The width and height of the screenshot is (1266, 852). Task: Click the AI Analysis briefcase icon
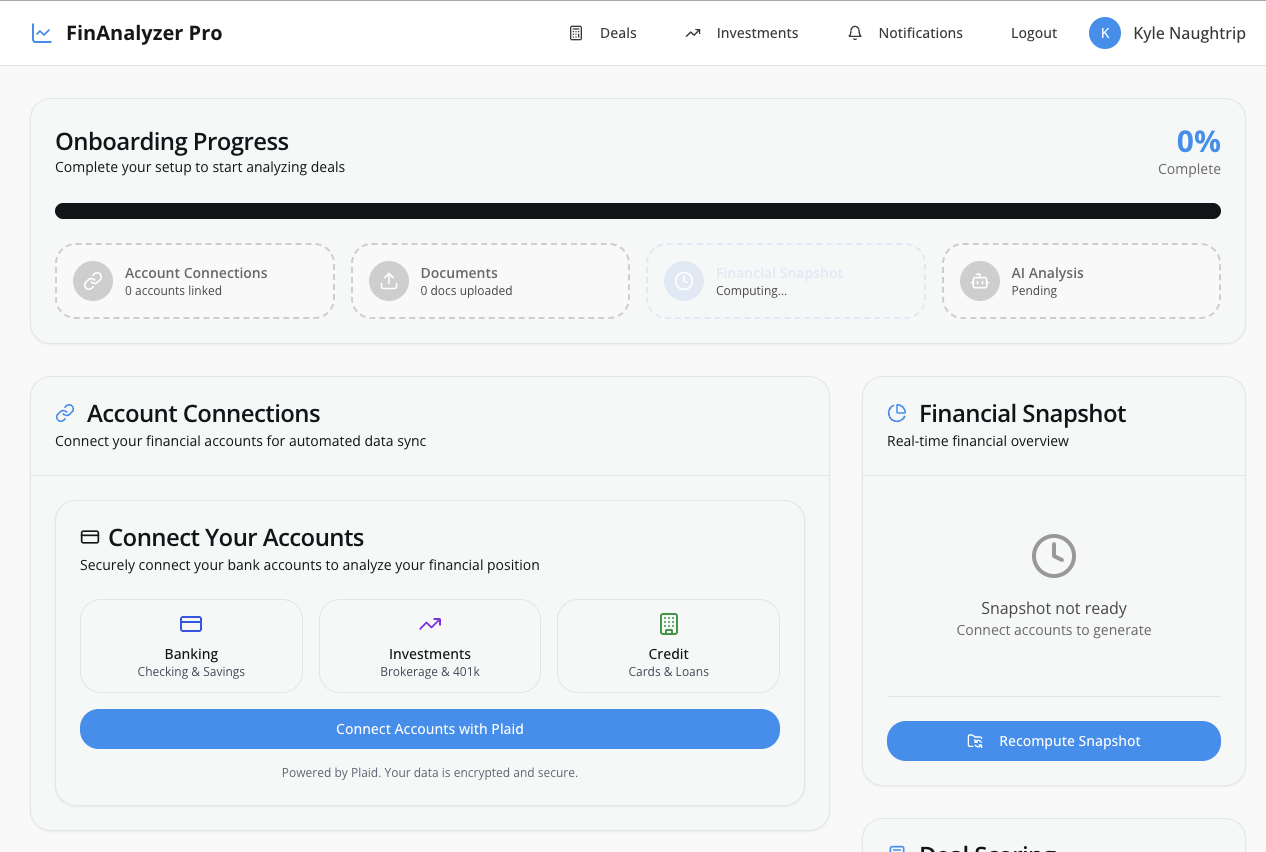pos(979,281)
